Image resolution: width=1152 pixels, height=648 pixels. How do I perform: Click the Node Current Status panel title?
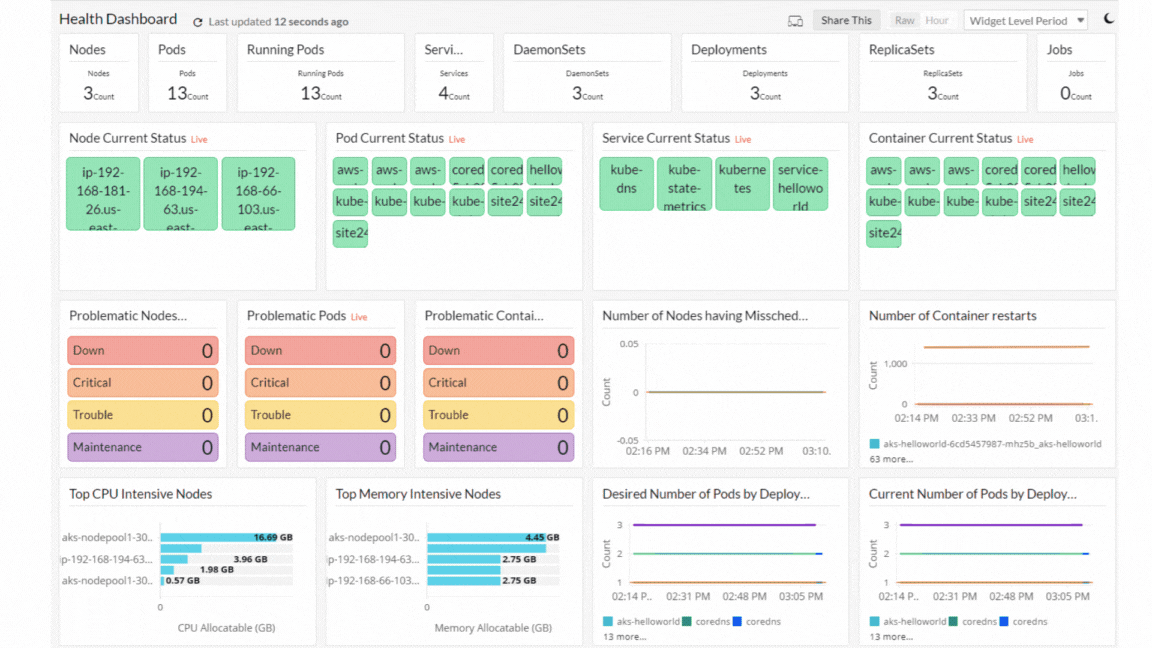(x=127, y=138)
